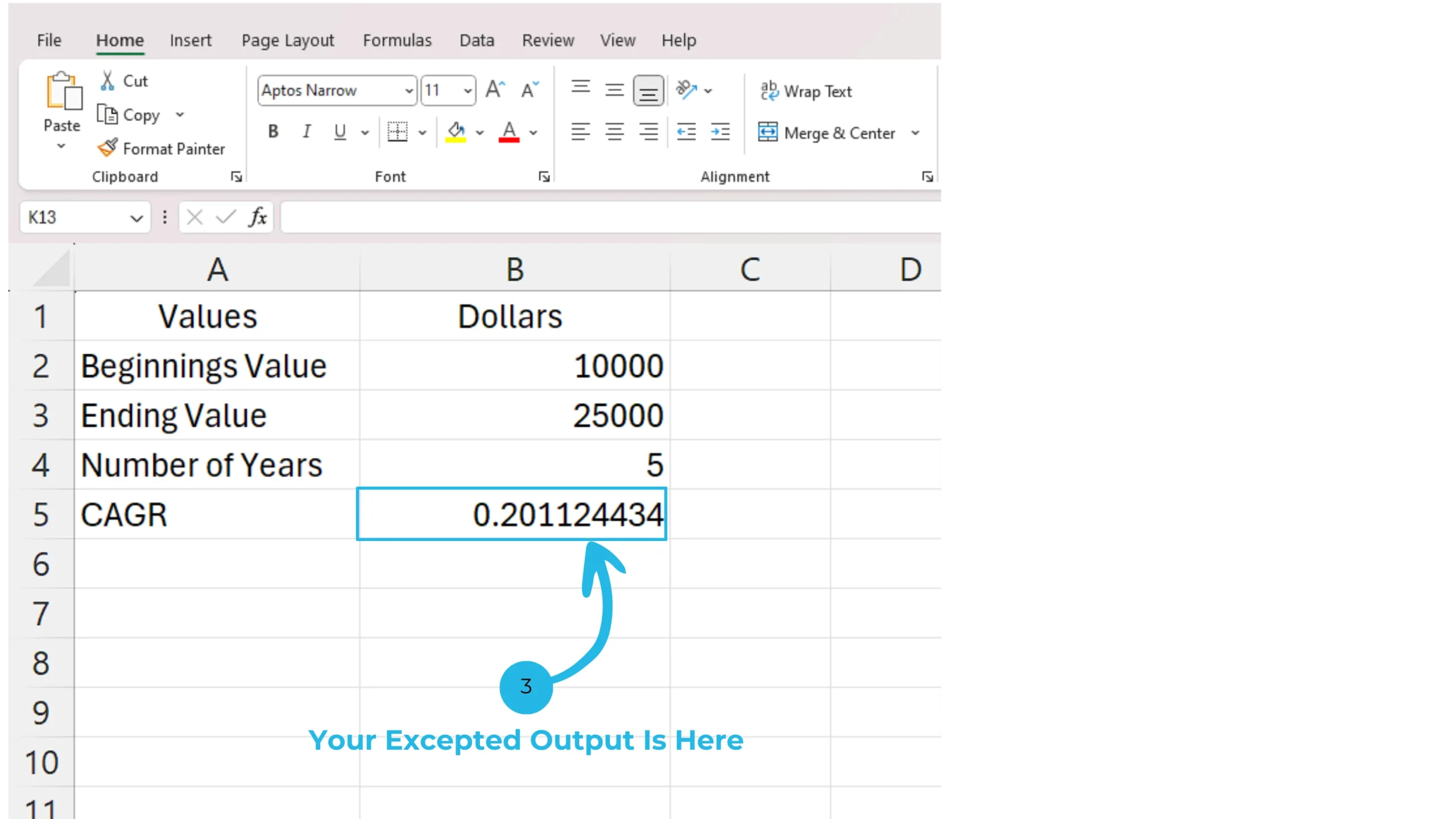The width and height of the screenshot is (1456, 819).
Task: Click the Paste clipboard icon
Action: [x=63, y=91]
